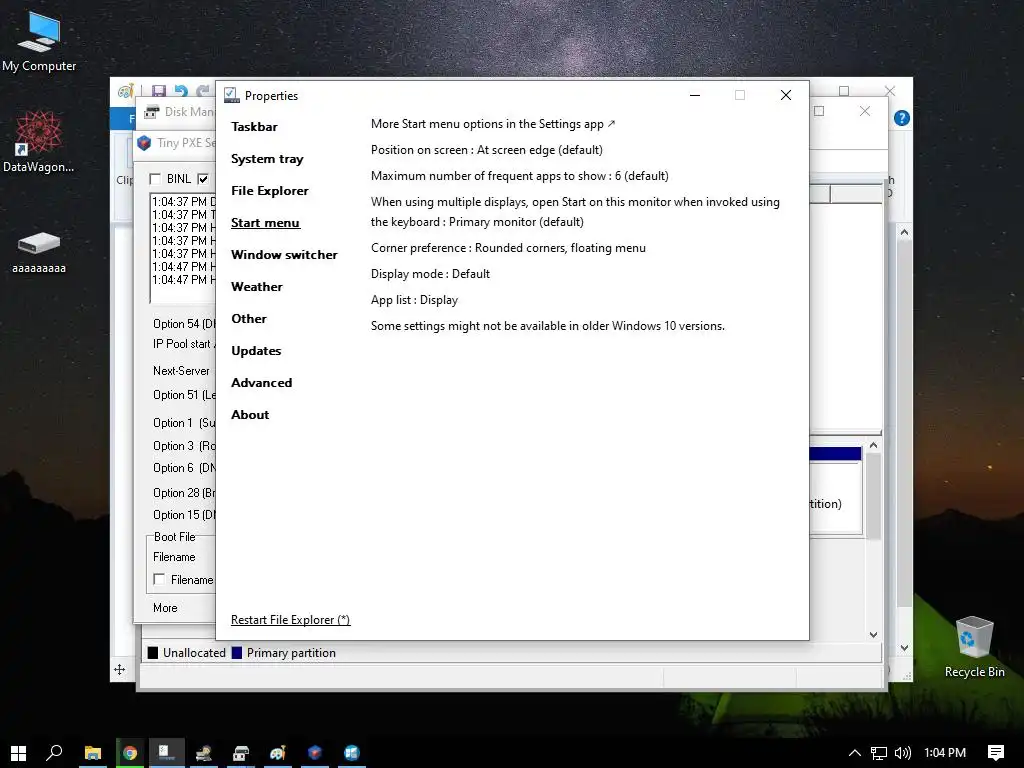Click the Save icon in Paint toolbar

pyautogui.click(x=159, y=91)
